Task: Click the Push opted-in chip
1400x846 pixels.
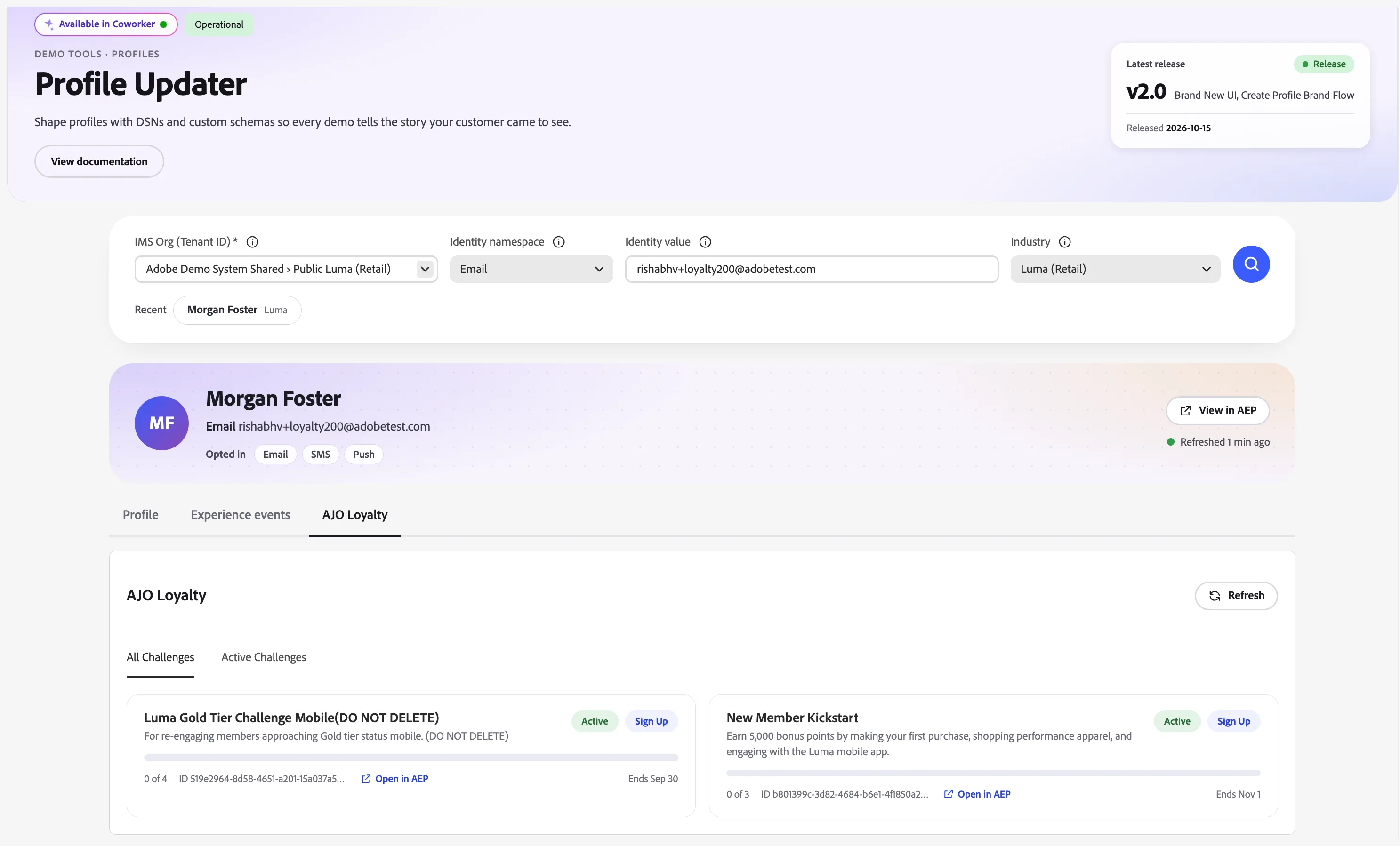Action: point(363,454)
